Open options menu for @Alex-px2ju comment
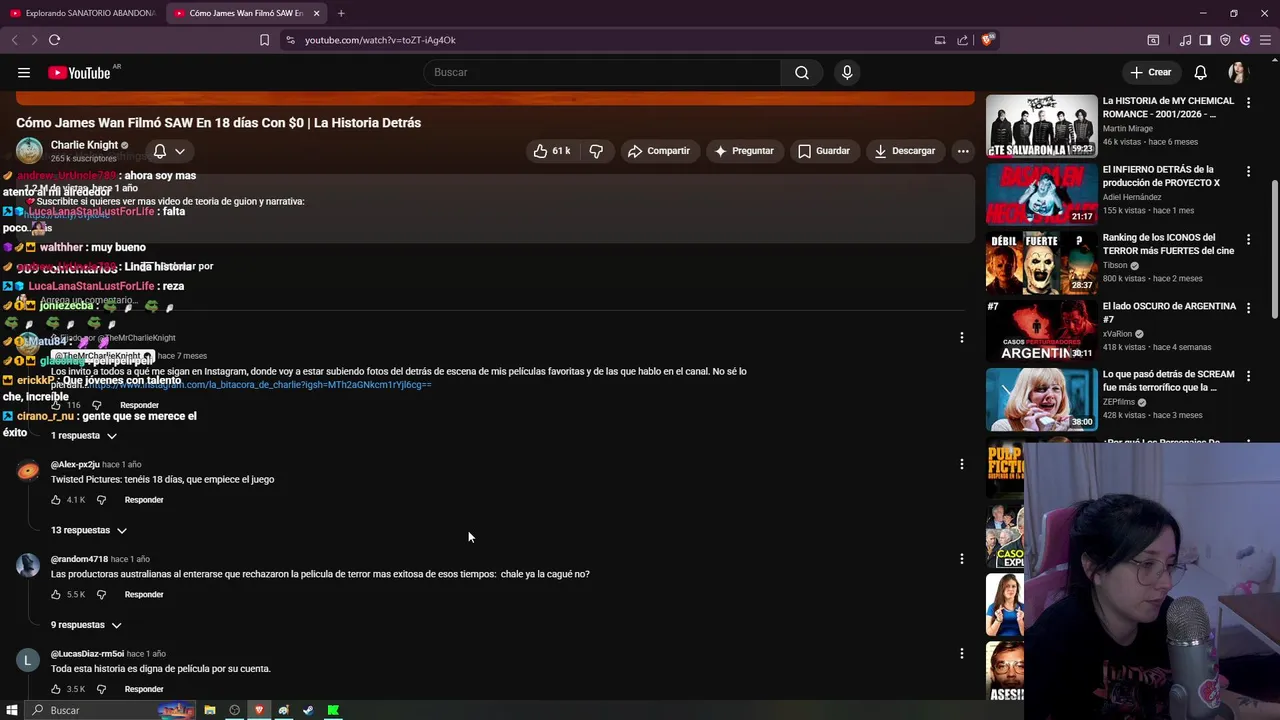 tap(962, 464)
